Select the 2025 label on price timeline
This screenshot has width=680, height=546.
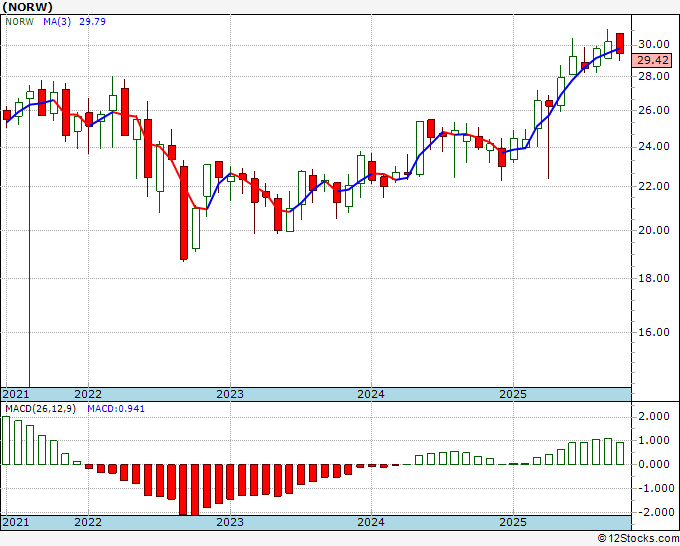513,394
